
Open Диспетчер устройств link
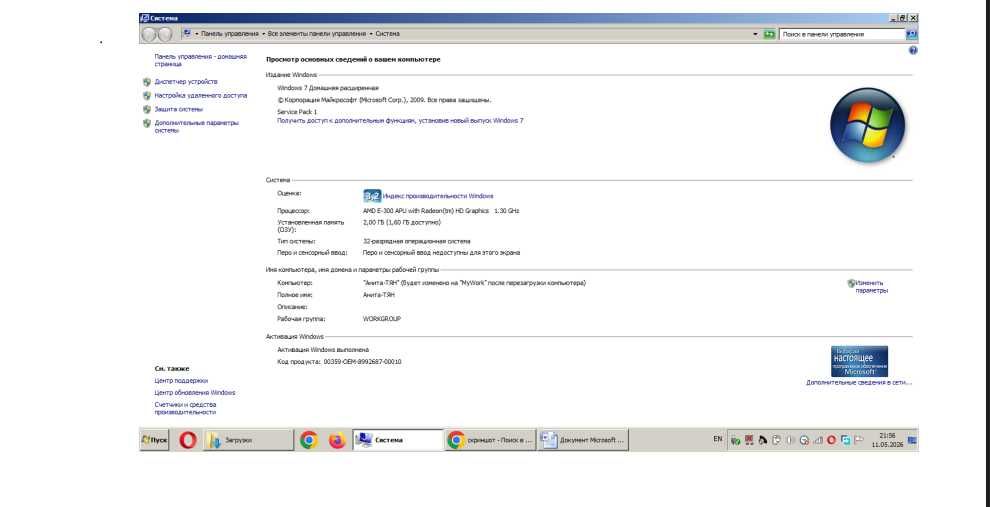186,82
